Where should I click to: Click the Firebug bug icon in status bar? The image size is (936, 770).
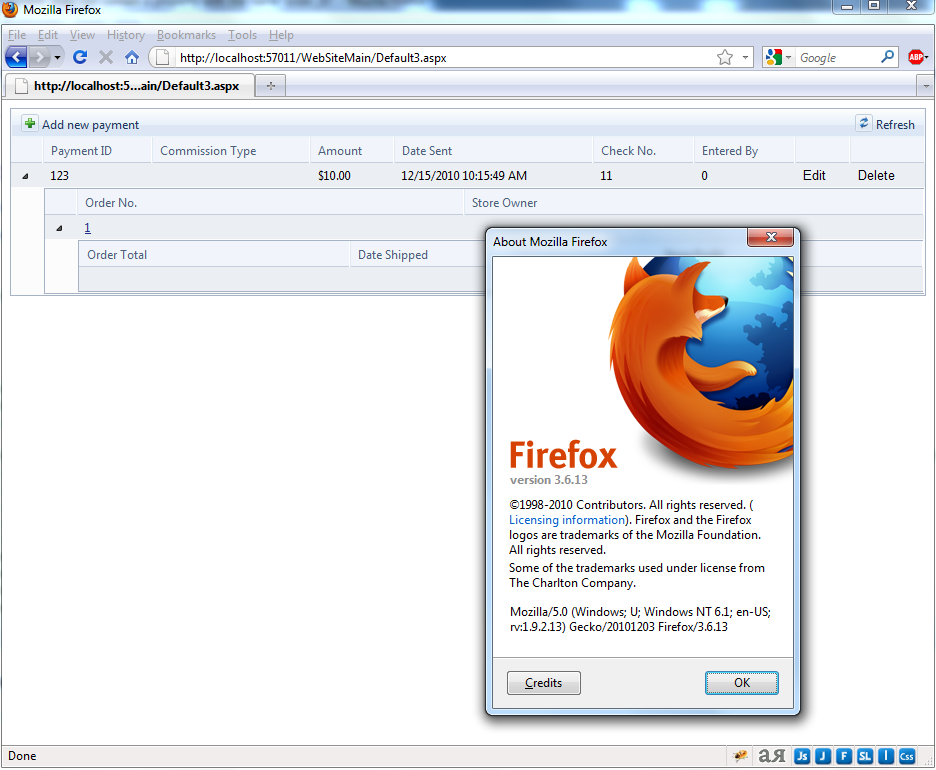pyautogui.click(x=740, y=756)
